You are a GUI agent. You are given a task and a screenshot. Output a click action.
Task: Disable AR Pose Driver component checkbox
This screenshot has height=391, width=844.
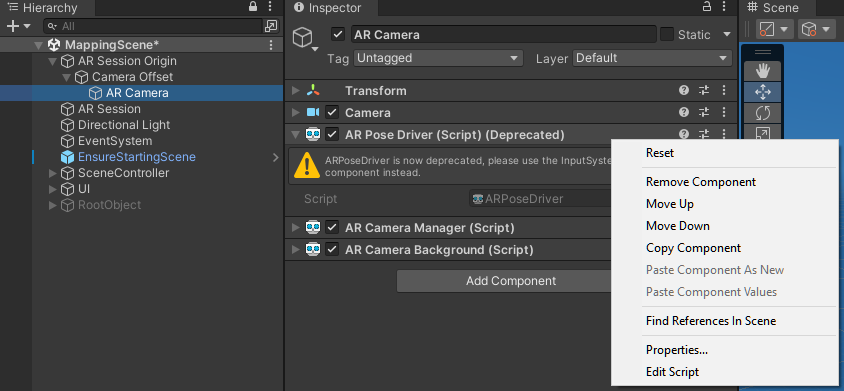(332, 135)
